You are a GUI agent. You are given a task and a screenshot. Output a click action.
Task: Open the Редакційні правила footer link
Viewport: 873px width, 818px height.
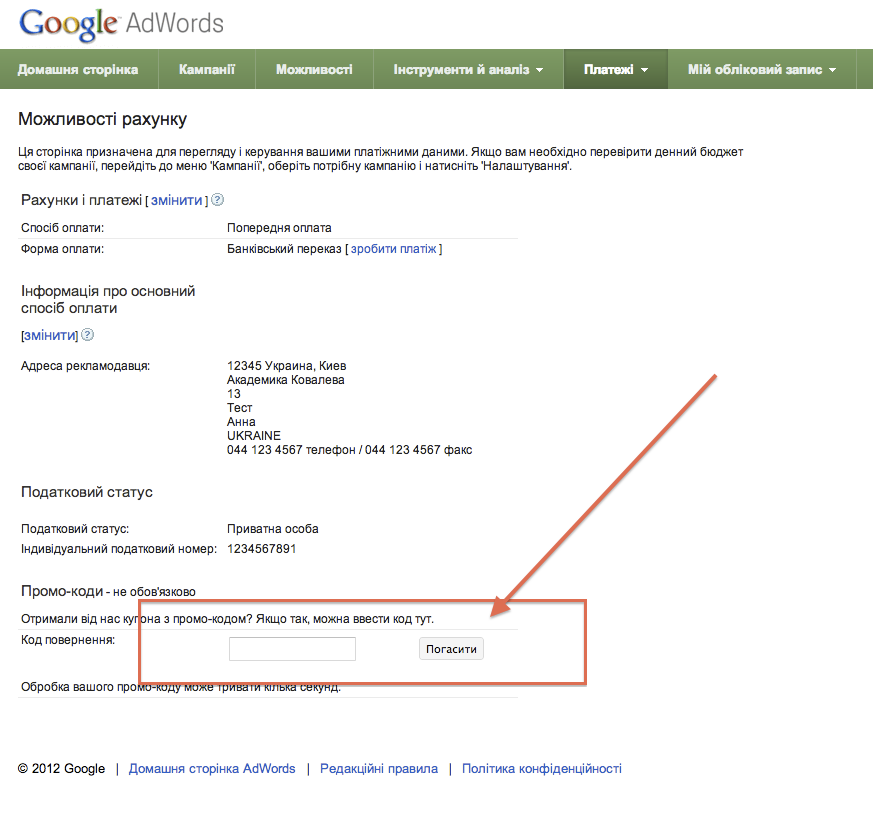click(x=379, y=768)
